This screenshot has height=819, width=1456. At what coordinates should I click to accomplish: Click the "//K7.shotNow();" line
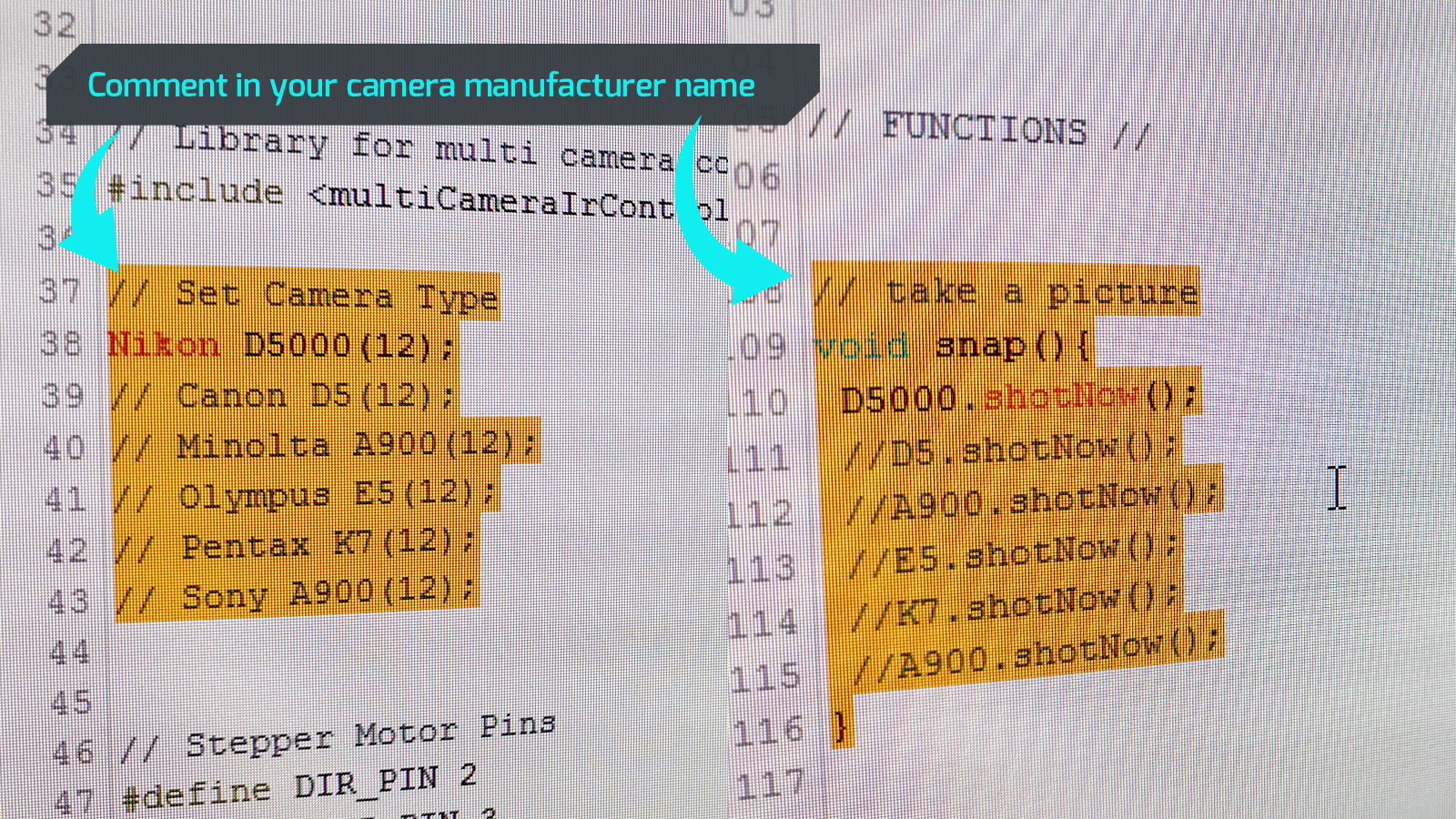tap(1015, 605)
